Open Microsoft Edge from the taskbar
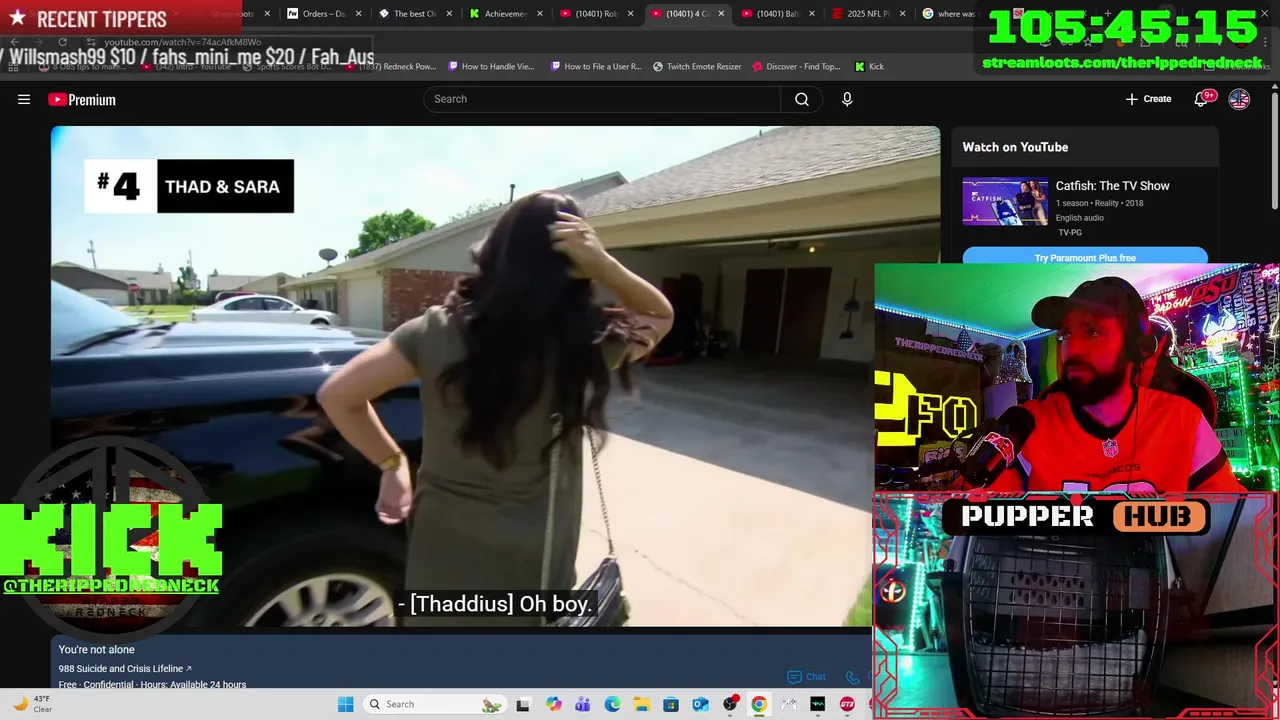 tap(612, 704)
